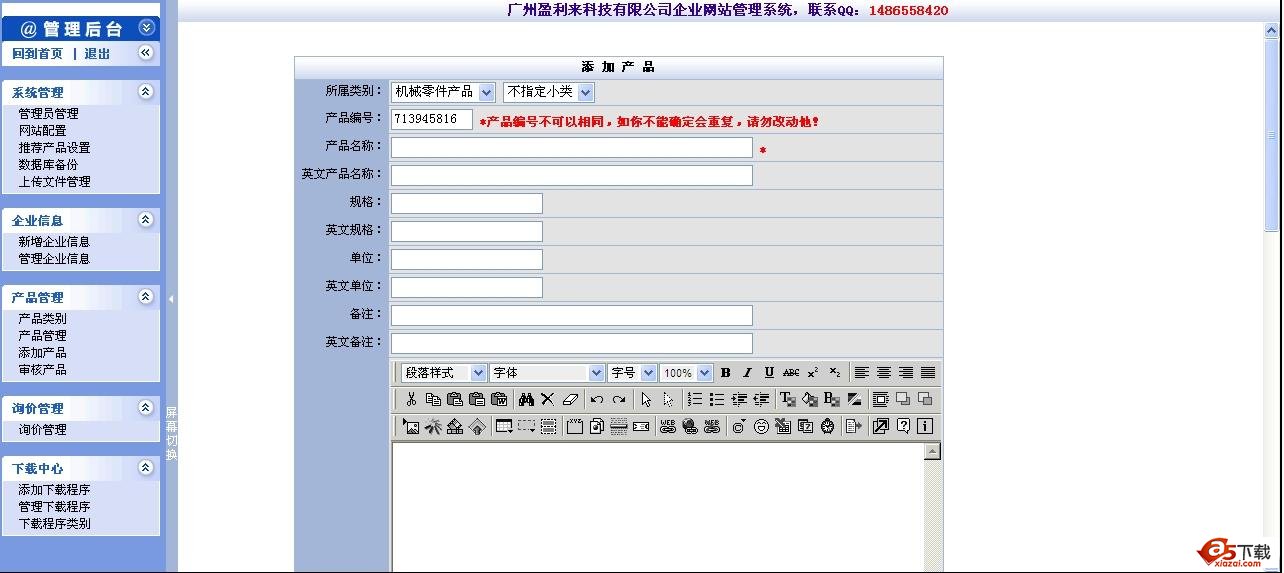Click the 规格 input field
Screen dimensions: 1284x573
tap(466, 204)
